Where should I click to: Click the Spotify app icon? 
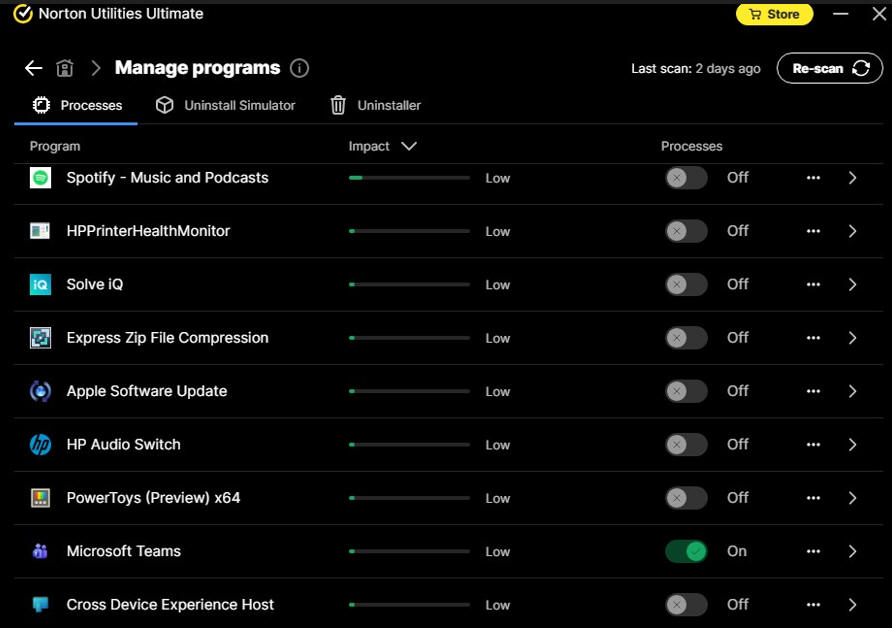pyautogui.click(x=40, y=178)
